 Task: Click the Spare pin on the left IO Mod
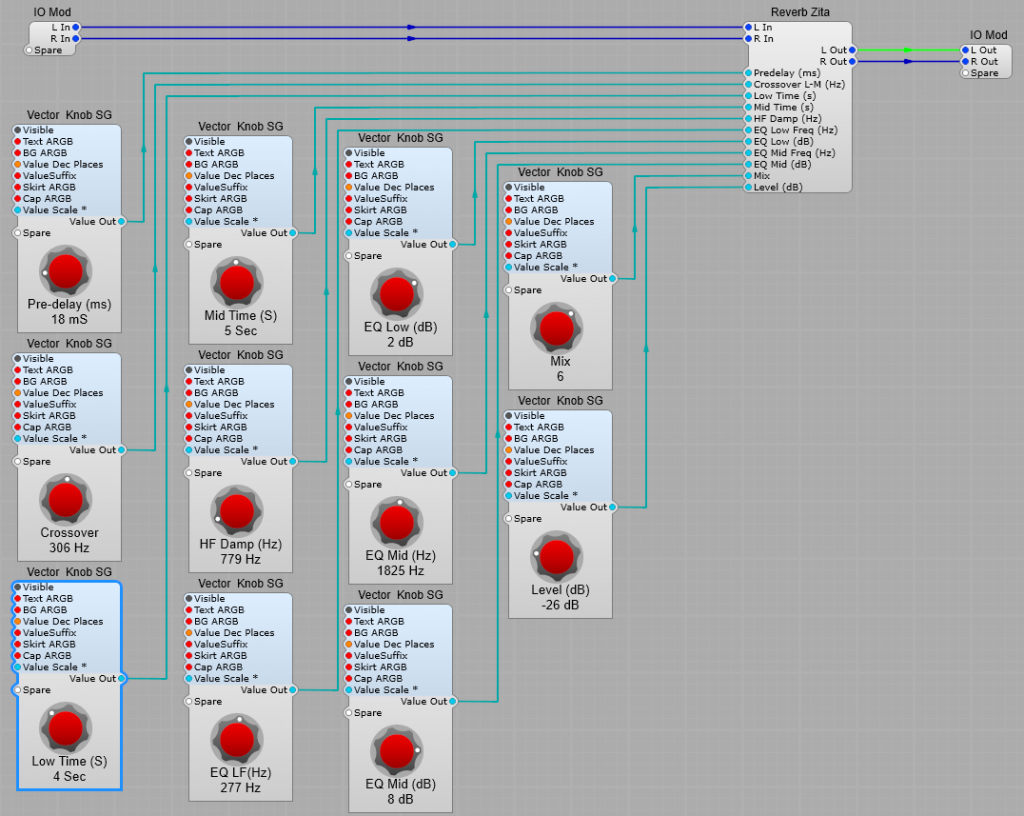pos(29,50)
